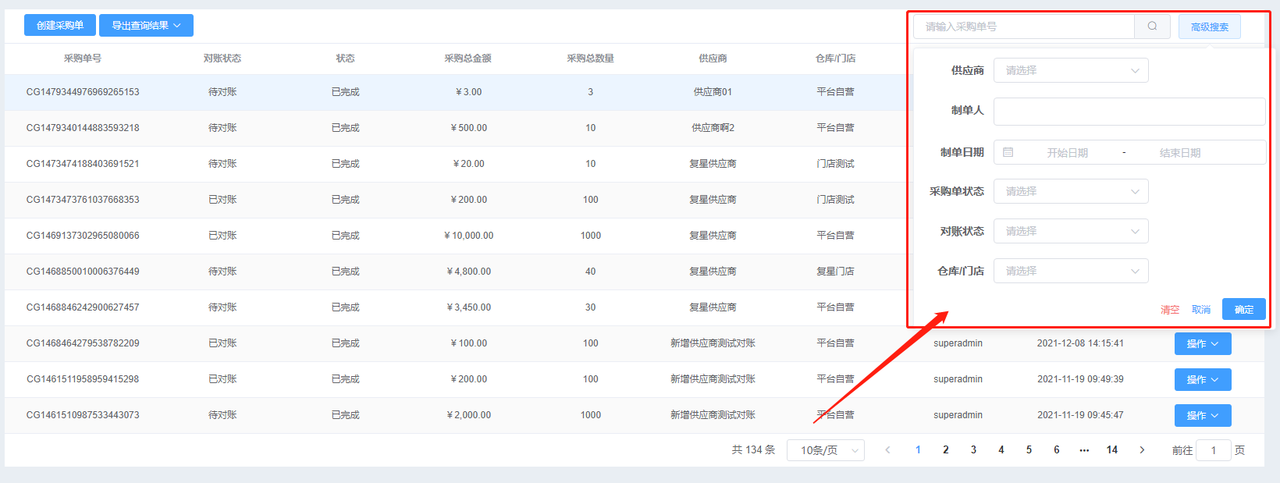Click the calendar icon in 制单日期 field
This screenshot has height=483, width=1280.
point(1008,152)
